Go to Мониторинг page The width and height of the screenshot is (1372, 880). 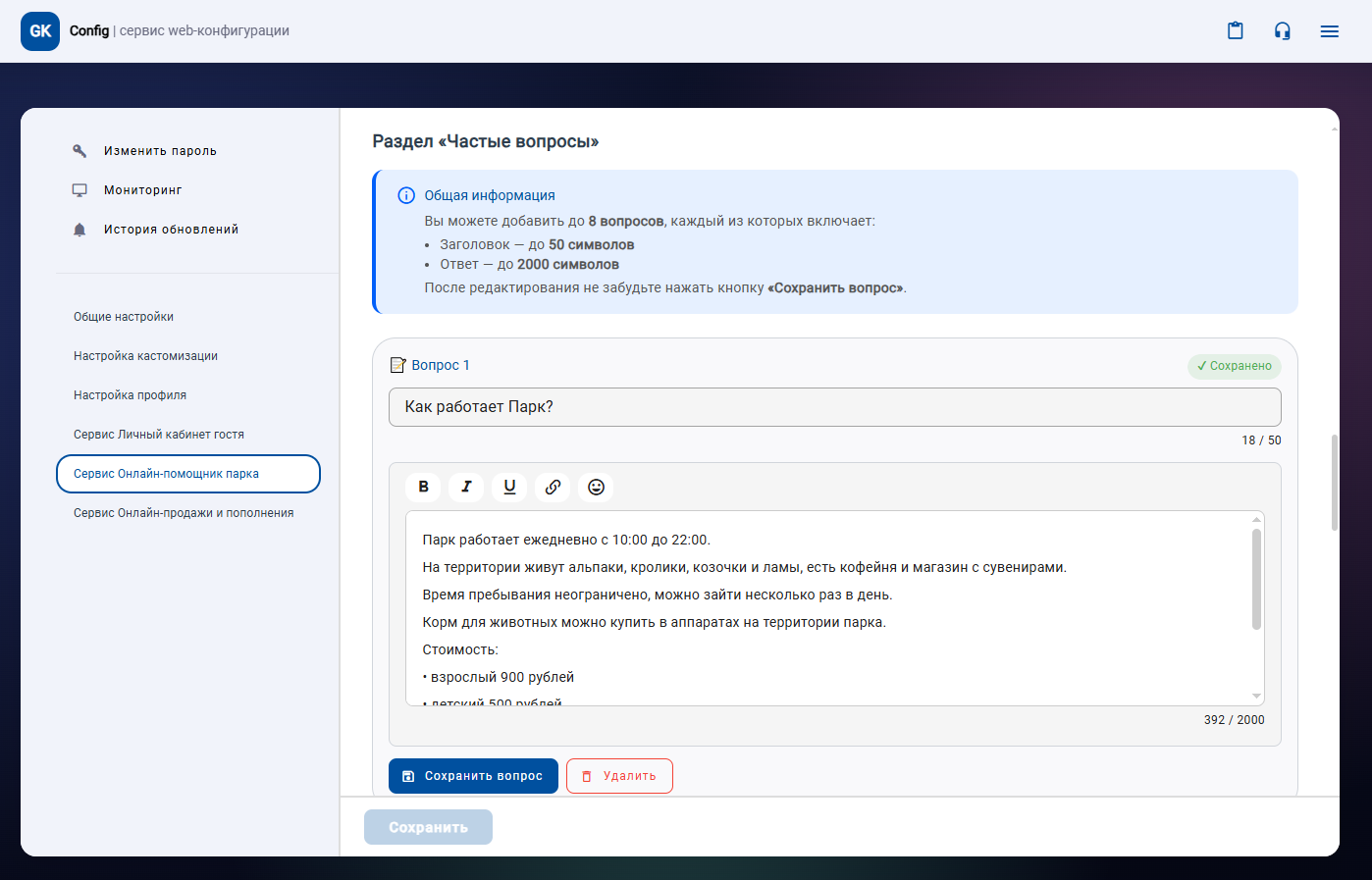143,190
